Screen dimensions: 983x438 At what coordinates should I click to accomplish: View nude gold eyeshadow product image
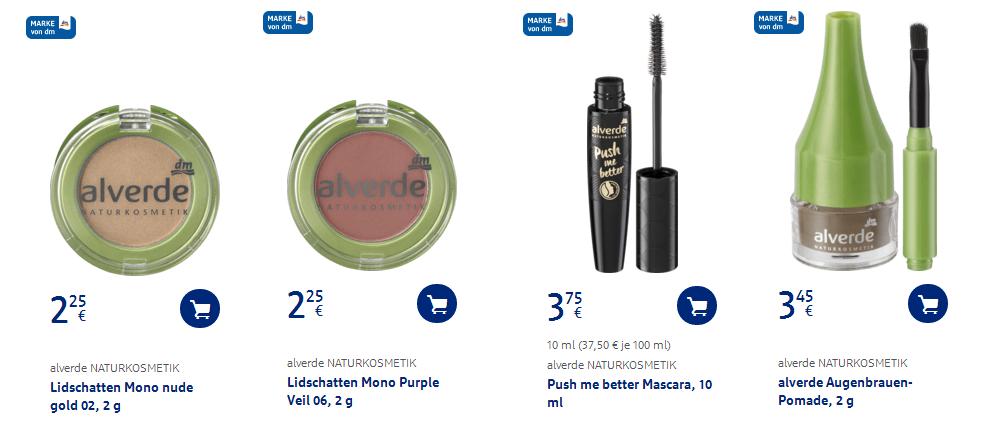(135, 190)
